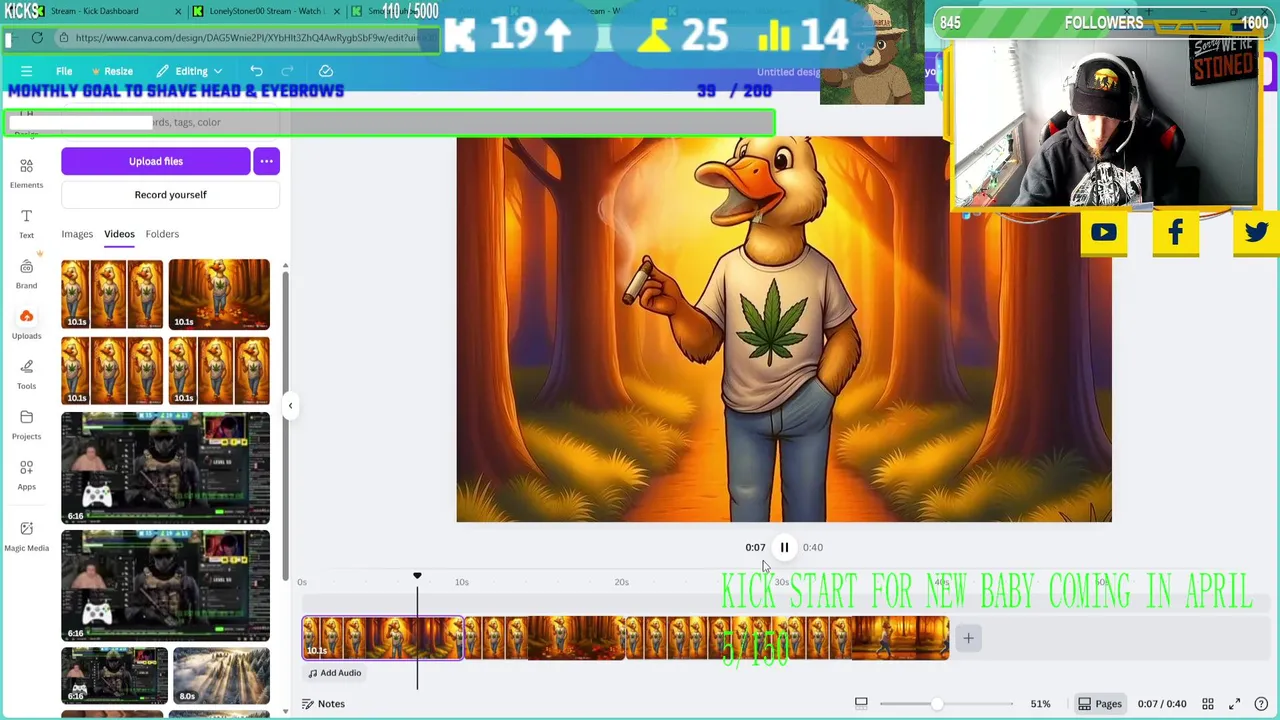Viewport: 1280px width, 720px height.
Task: Click the Record yourself button
Action: (x=170, y=195)
